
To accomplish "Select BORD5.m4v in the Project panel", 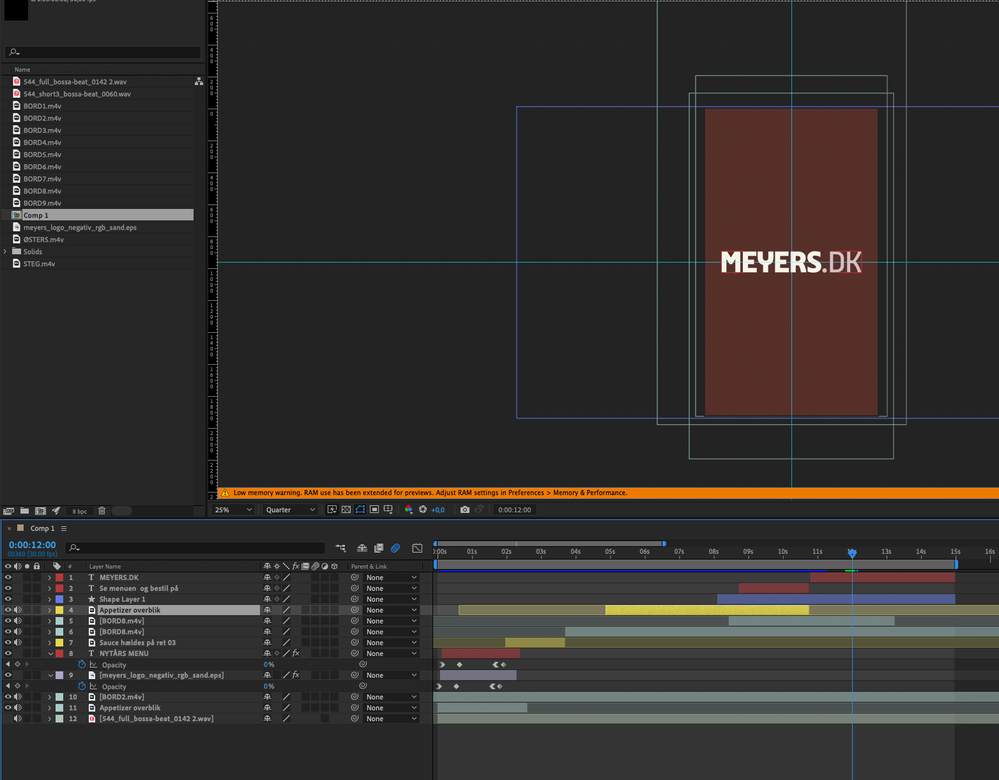I will tap(42, 154).
